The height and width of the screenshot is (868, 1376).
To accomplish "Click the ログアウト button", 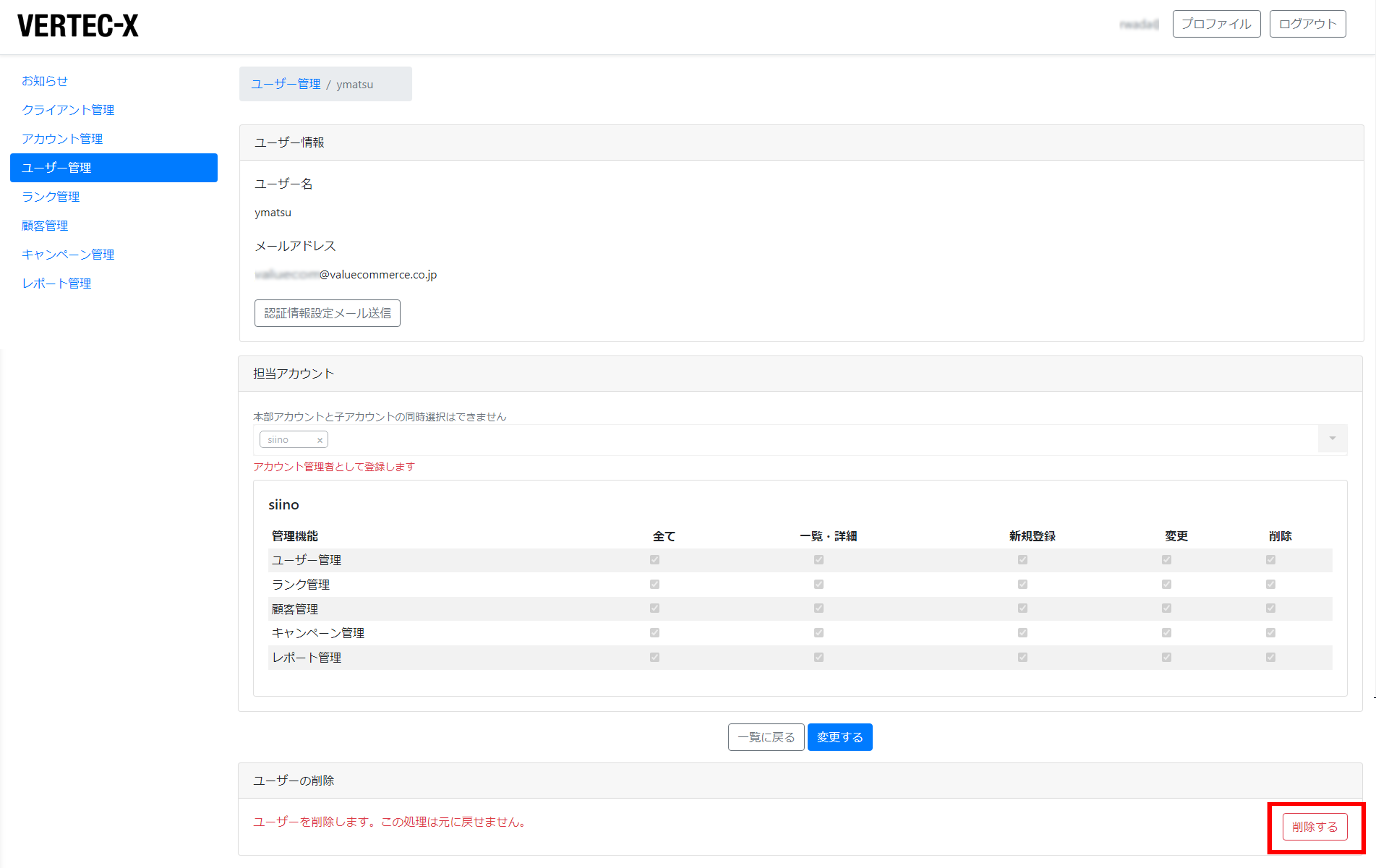I will click(1308, 24).
